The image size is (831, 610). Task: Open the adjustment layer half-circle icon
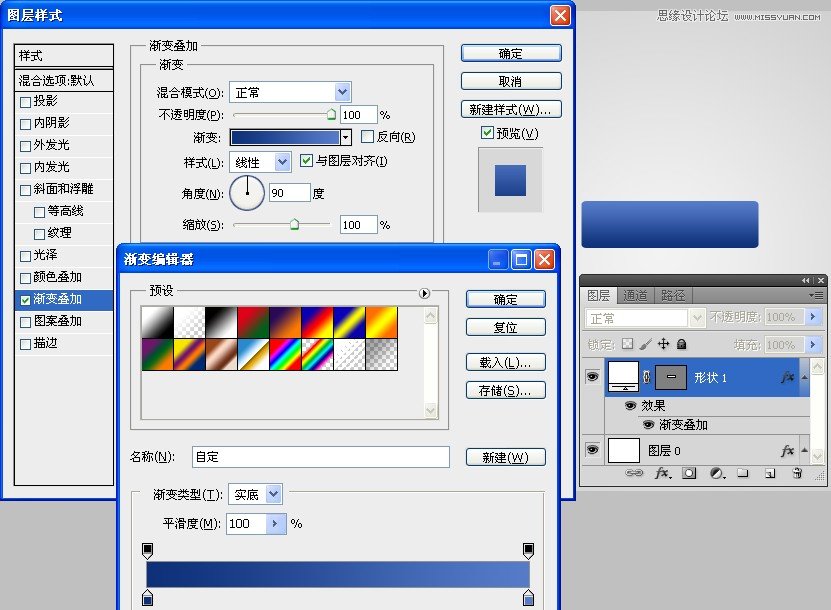coord(716,475)
